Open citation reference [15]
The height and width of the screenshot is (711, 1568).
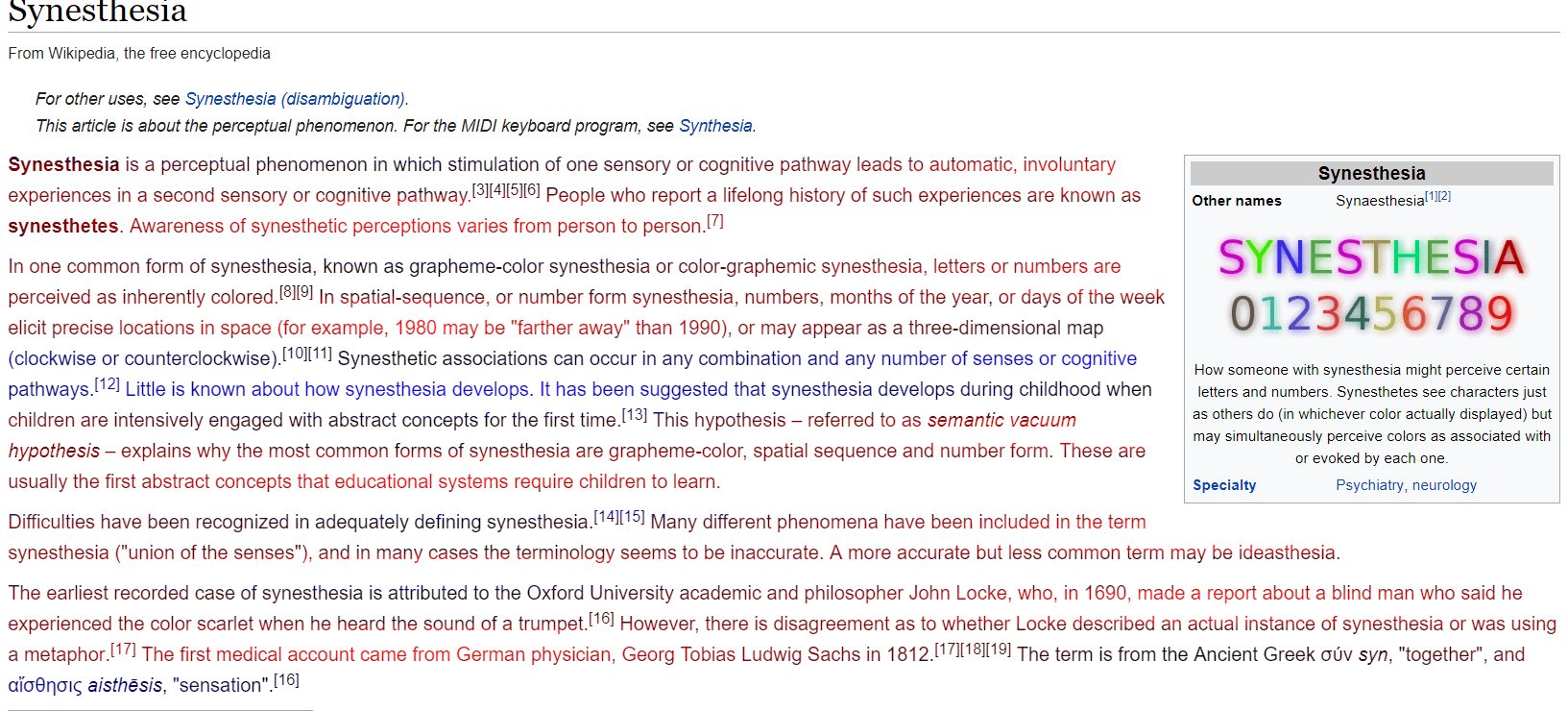pos(633,516)
